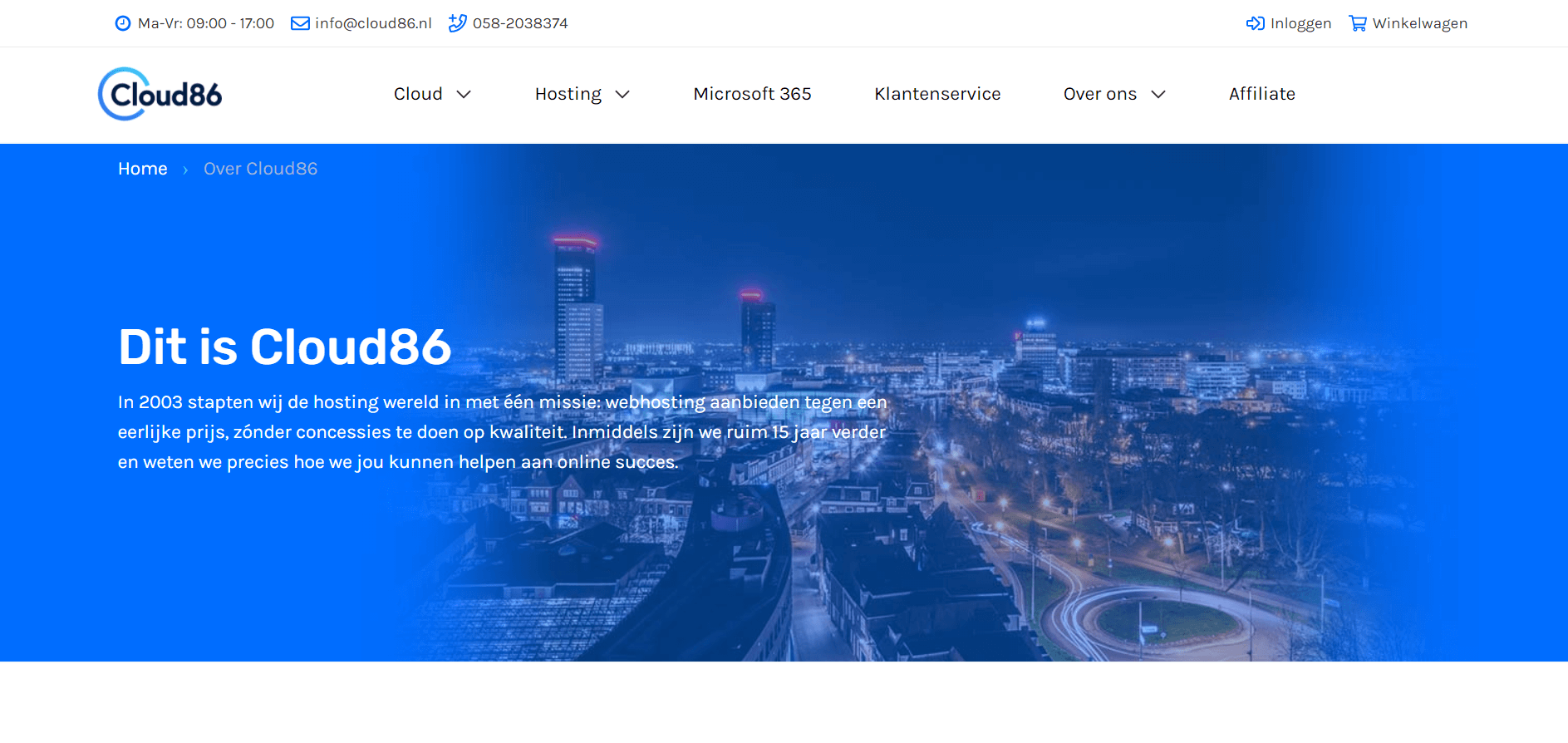Click the telephone icon in top bar
The image size is (1568, 743).
click(x=457, y=23)
